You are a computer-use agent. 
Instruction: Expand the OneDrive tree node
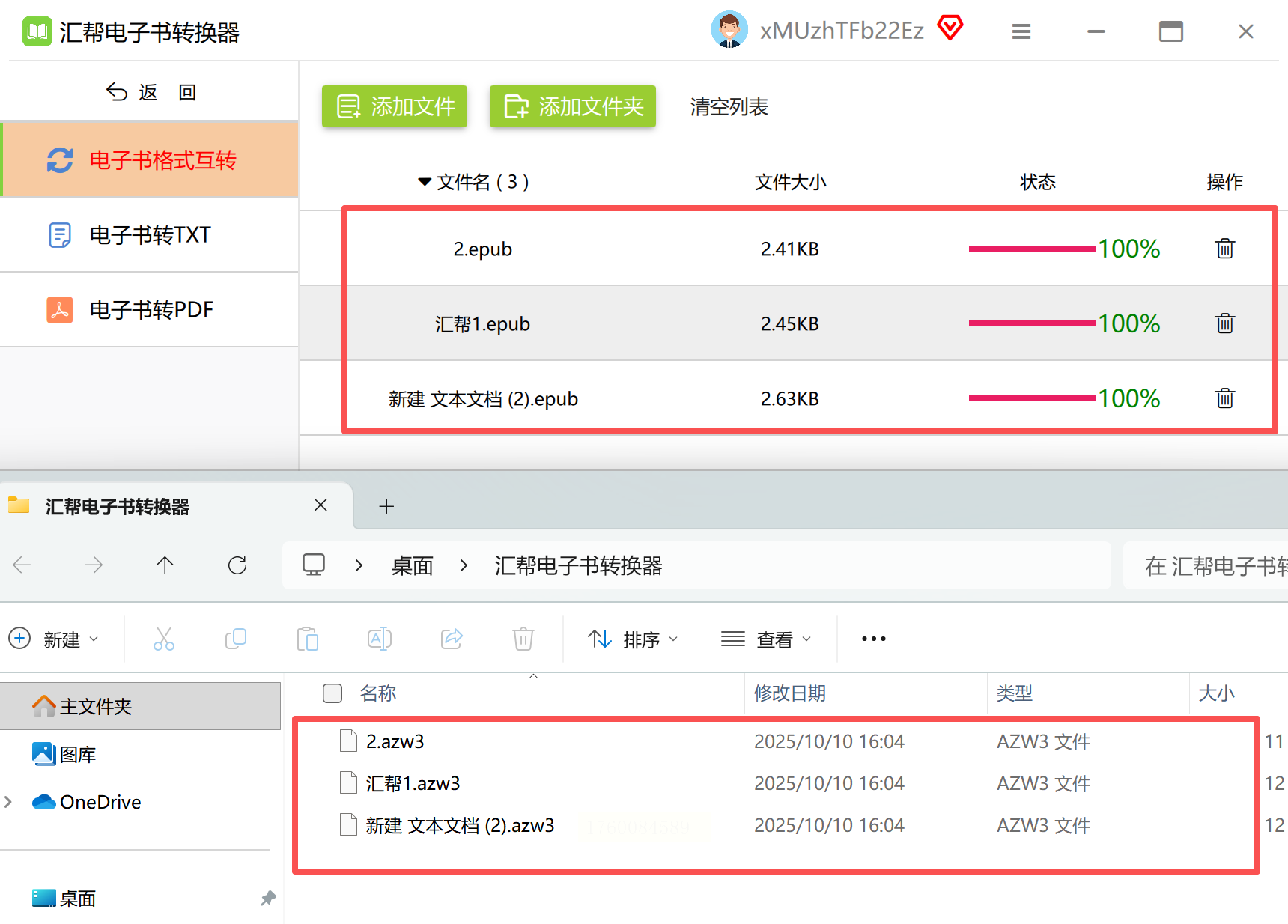(8, 802)
